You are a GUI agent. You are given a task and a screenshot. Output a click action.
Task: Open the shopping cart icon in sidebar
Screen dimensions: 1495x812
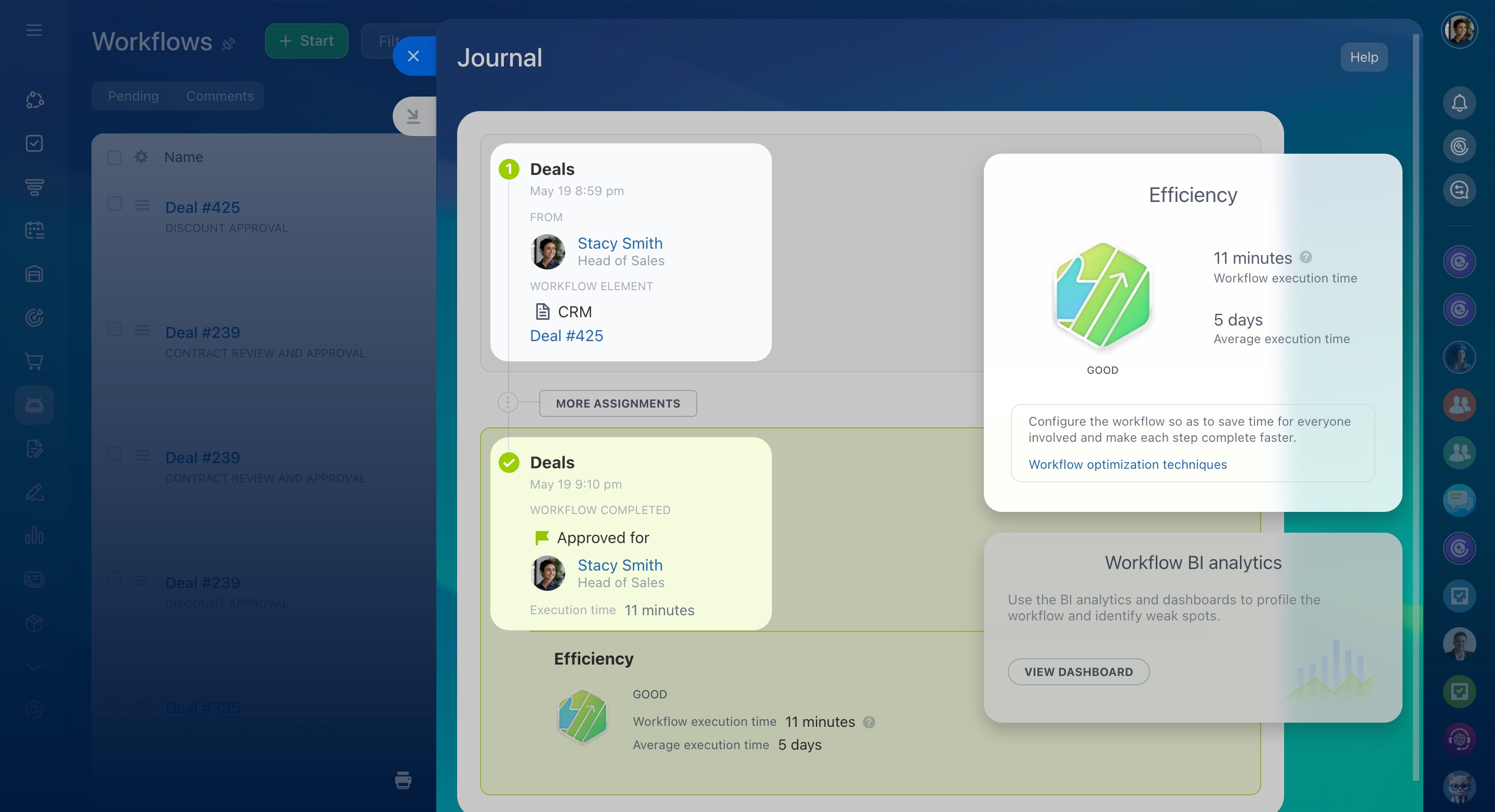34,361
